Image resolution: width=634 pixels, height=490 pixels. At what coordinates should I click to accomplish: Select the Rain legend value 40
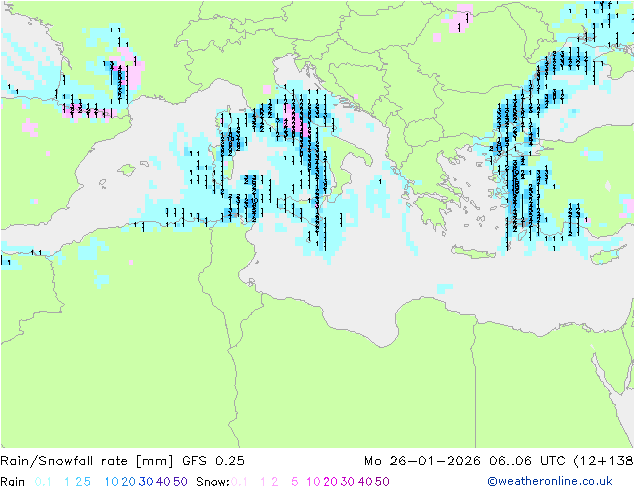pyautogui.click(x=163, y=482)
